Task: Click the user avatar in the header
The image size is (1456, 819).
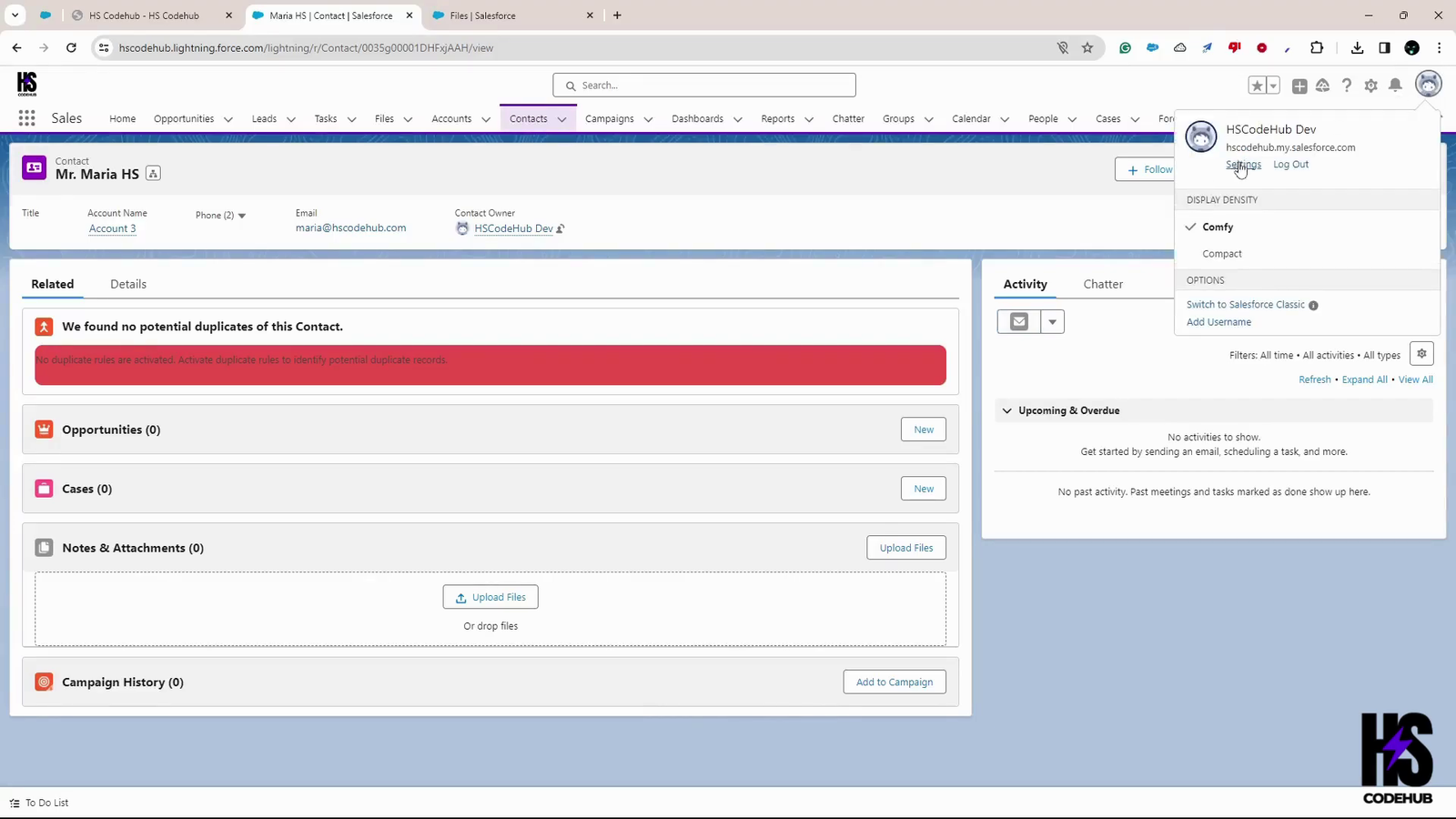Action: coord(1429,85)
